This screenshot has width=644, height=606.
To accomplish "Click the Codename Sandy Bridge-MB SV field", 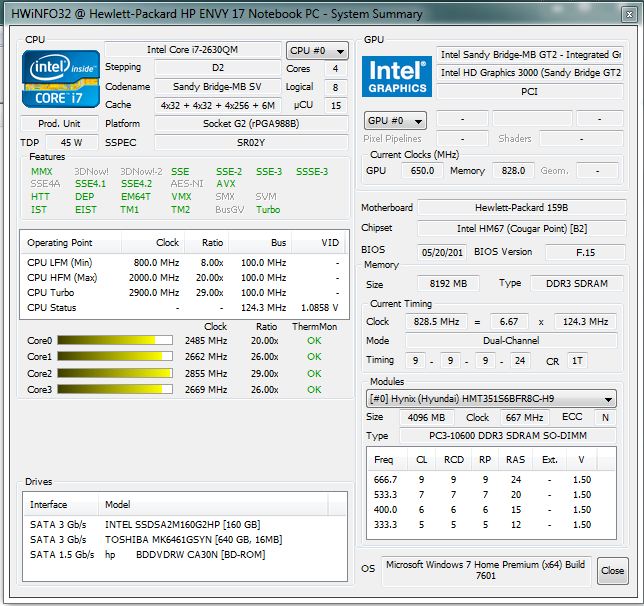I will (218, 87).
